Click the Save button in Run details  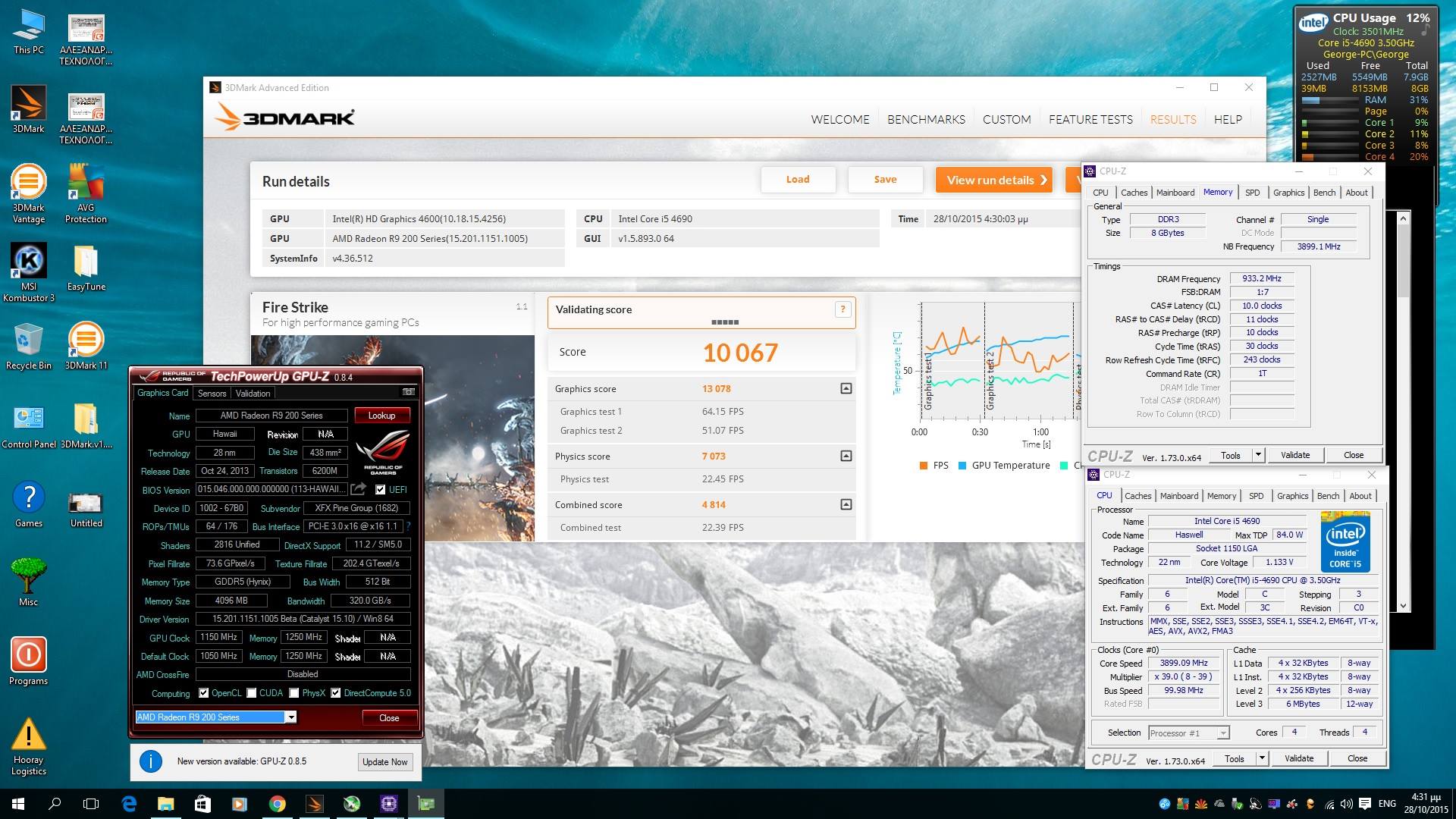click(x=885, y=180)
